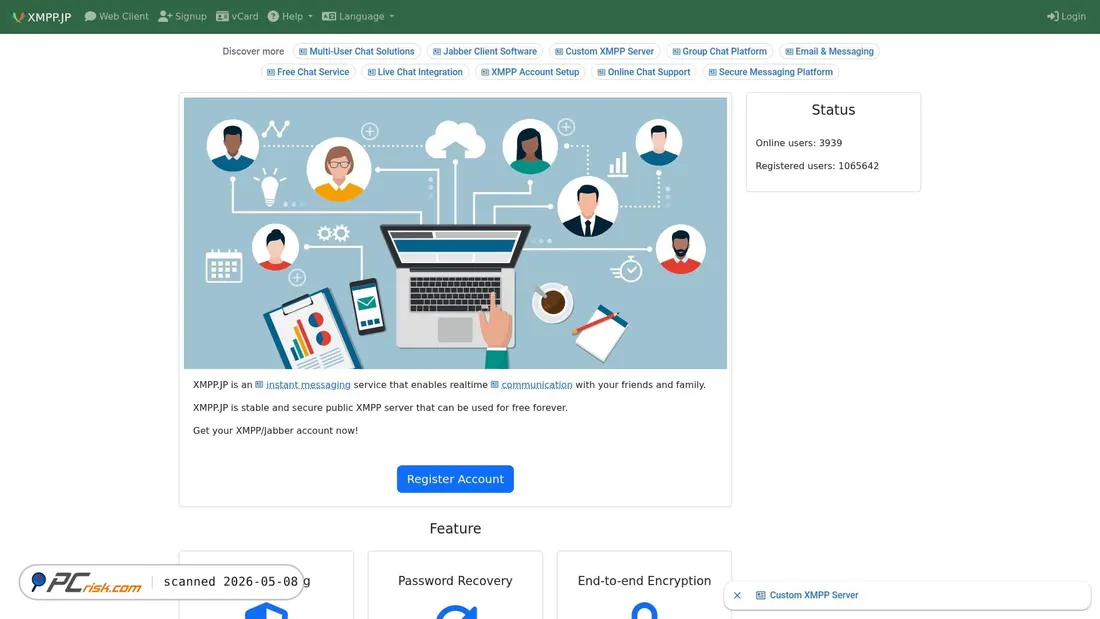Image resolution: width=1100 pixels, height=619 pixels.
Task: Follow the communication hyperlink
Action: tap(537, 385)
